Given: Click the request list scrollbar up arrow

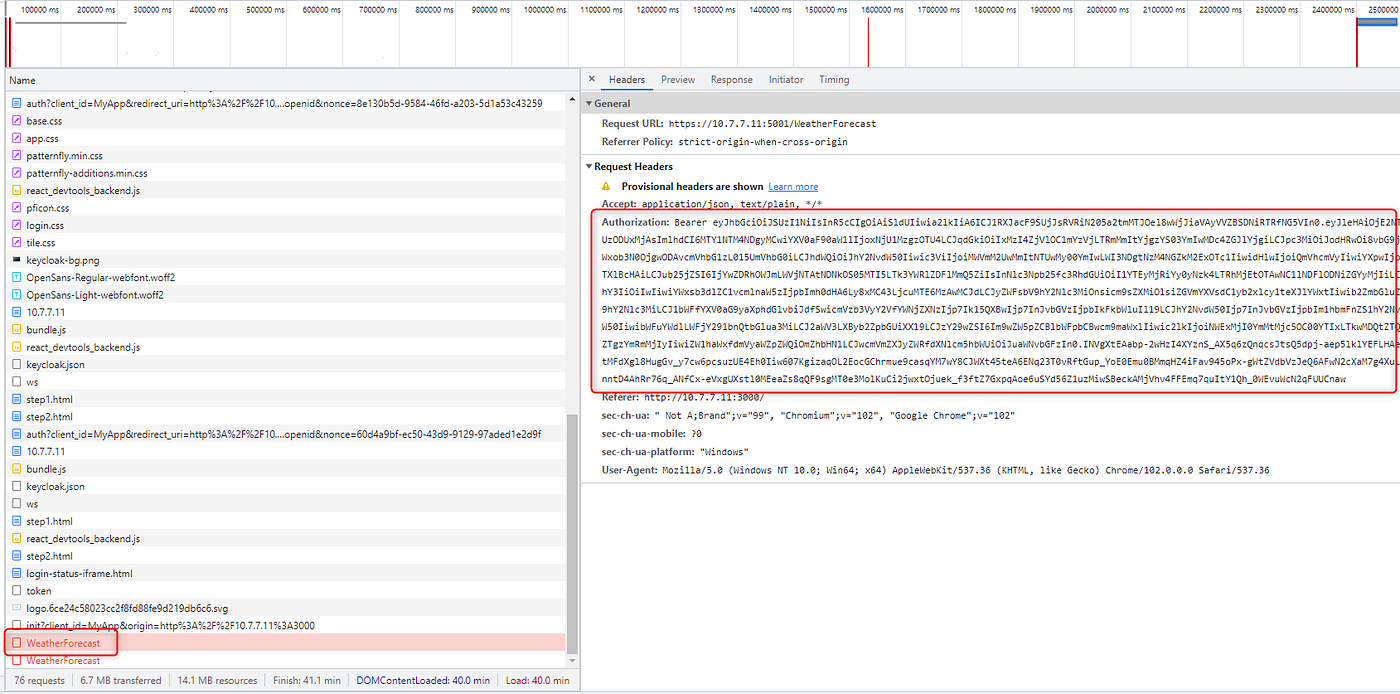Looking at the screenshot, I should pyautogui.click(x=572, y=101).
